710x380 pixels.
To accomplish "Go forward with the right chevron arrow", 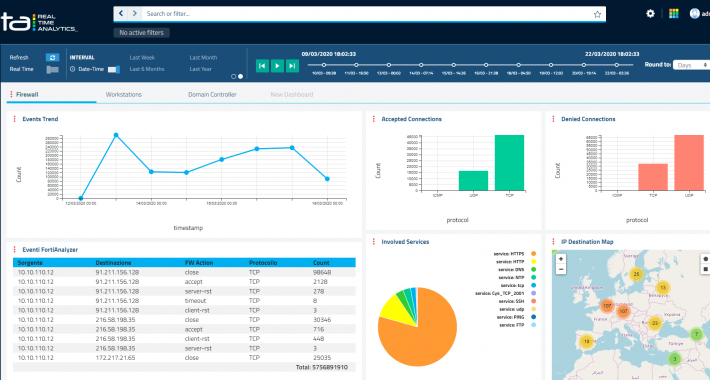I will pyautogui.click(x=134, y=14).
